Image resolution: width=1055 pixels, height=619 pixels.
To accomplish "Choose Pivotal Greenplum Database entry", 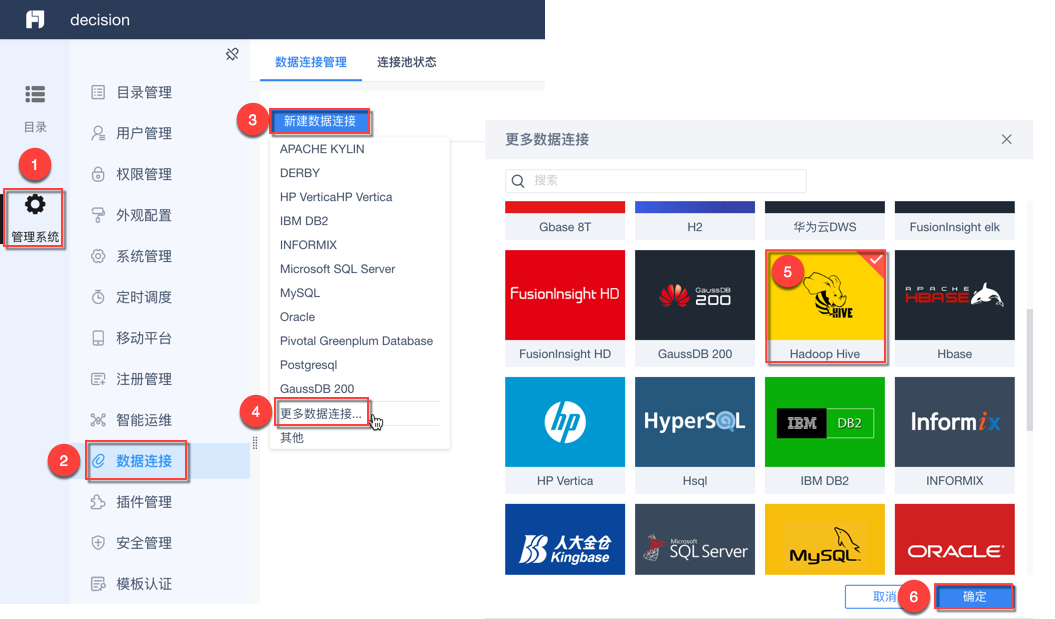I will (359, 341).
